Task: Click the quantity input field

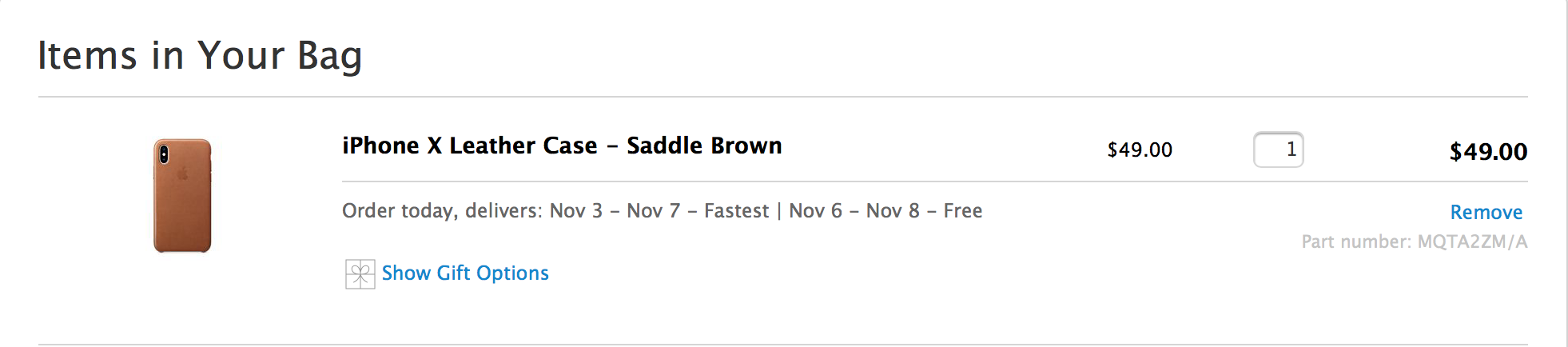Action: point(1278,150)
